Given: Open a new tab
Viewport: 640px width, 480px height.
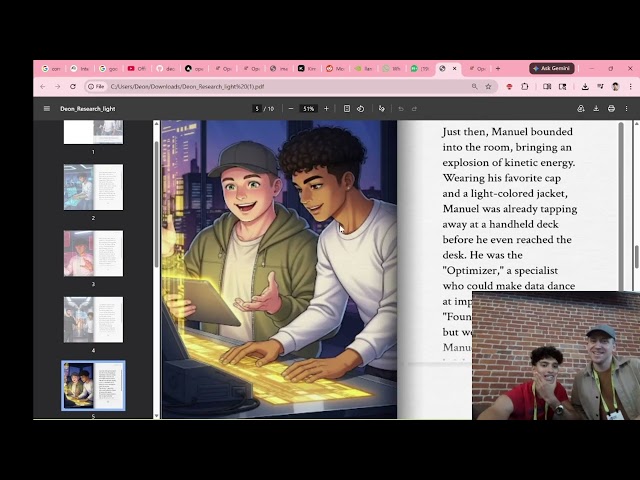Looking at the screenshot, I should point(498,69).
